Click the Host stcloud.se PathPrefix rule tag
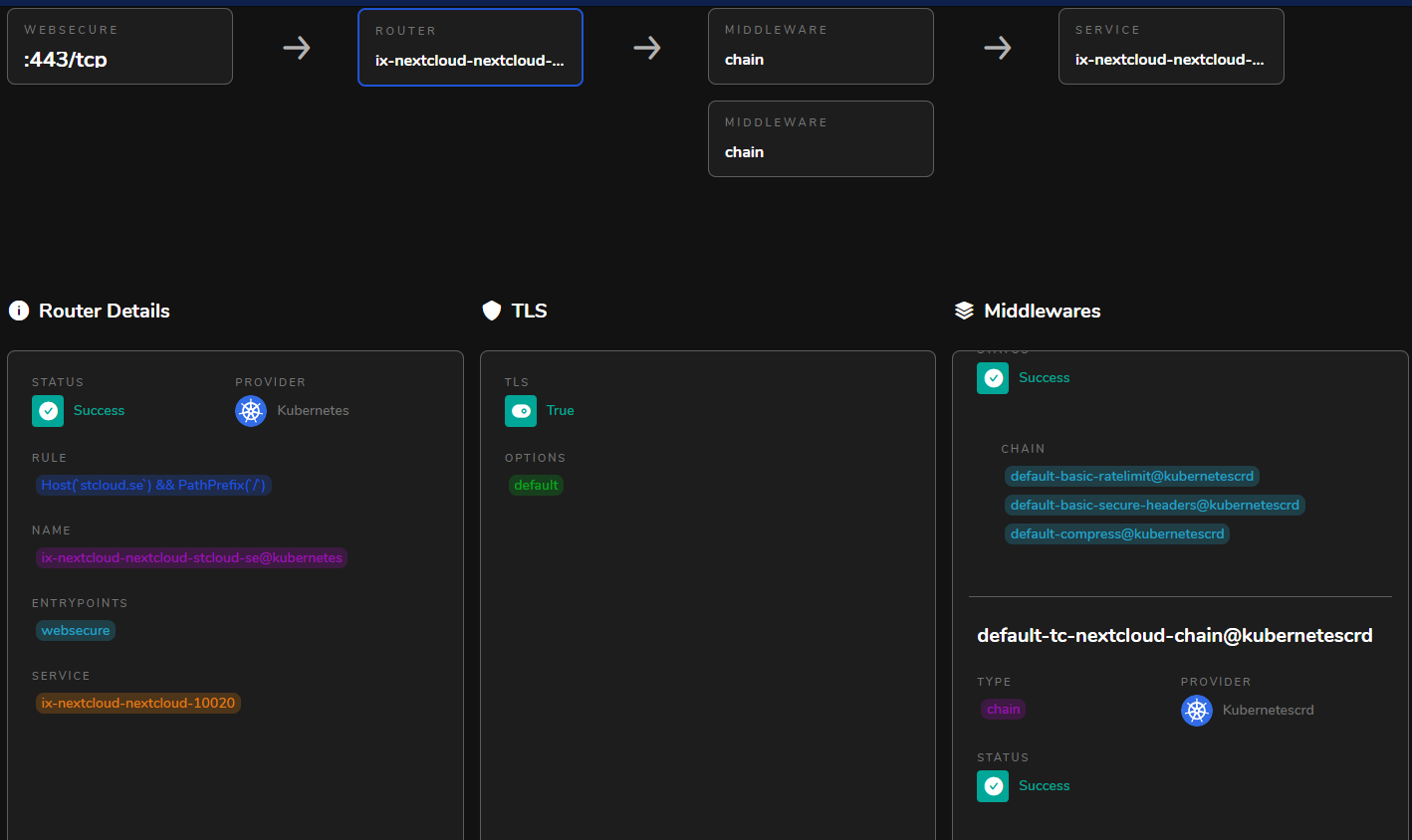This screenshot has height=840, width=1412. [153, 486]
